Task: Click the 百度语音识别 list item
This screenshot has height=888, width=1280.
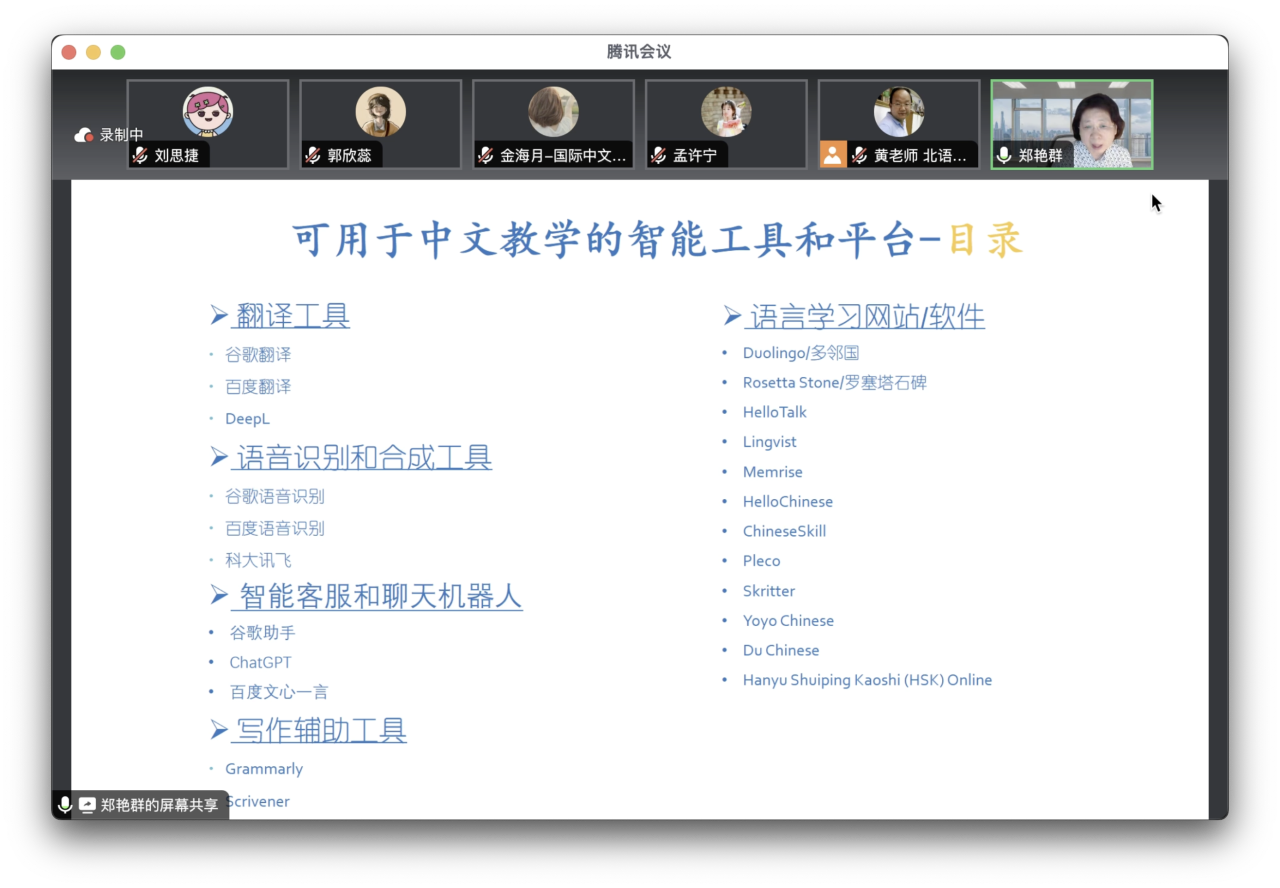Action: [275, 529]
